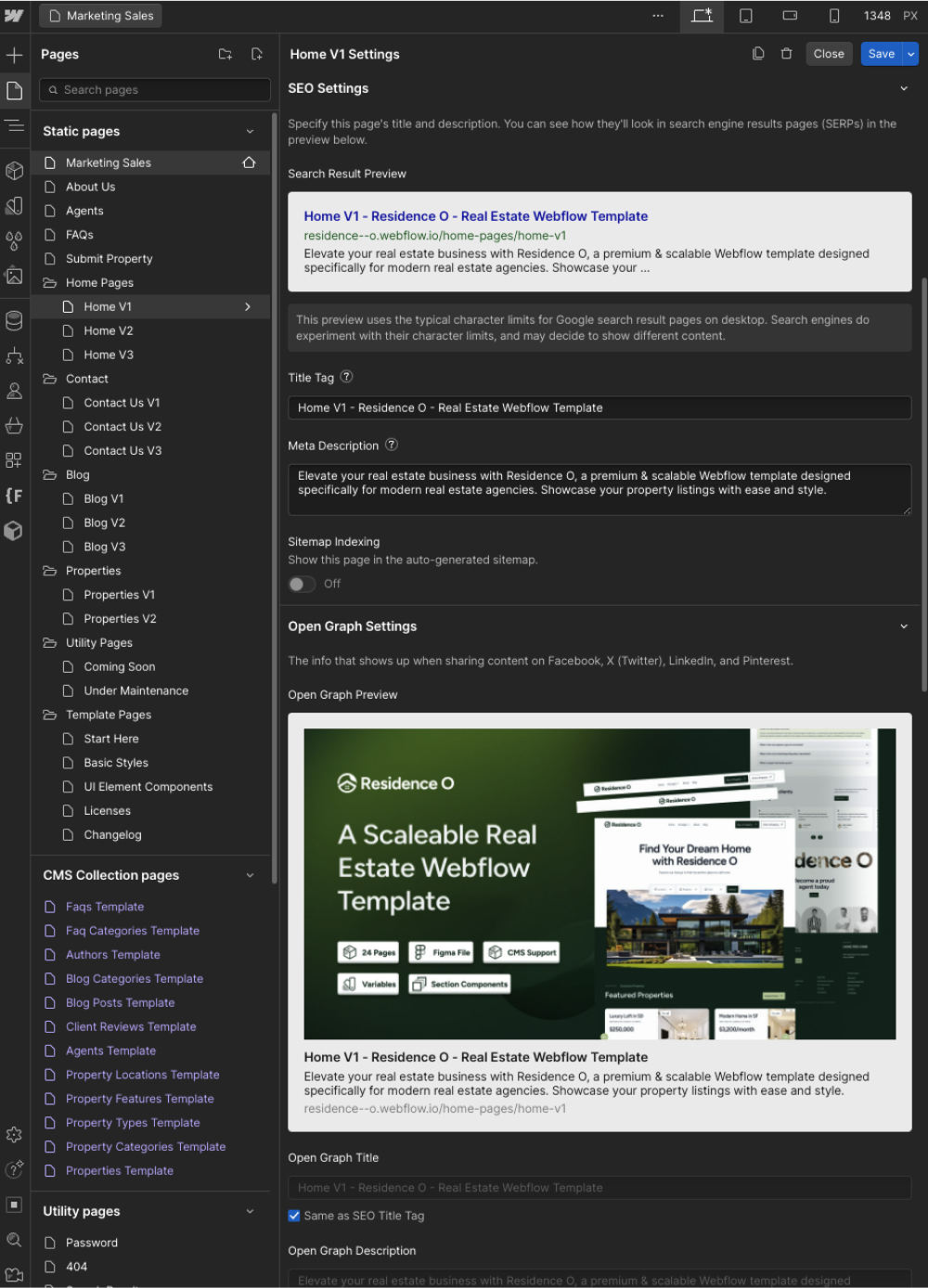Collapse the SEO Settings section
Viewport: 928px width, 1288px height.
click(x=904, y=88)
